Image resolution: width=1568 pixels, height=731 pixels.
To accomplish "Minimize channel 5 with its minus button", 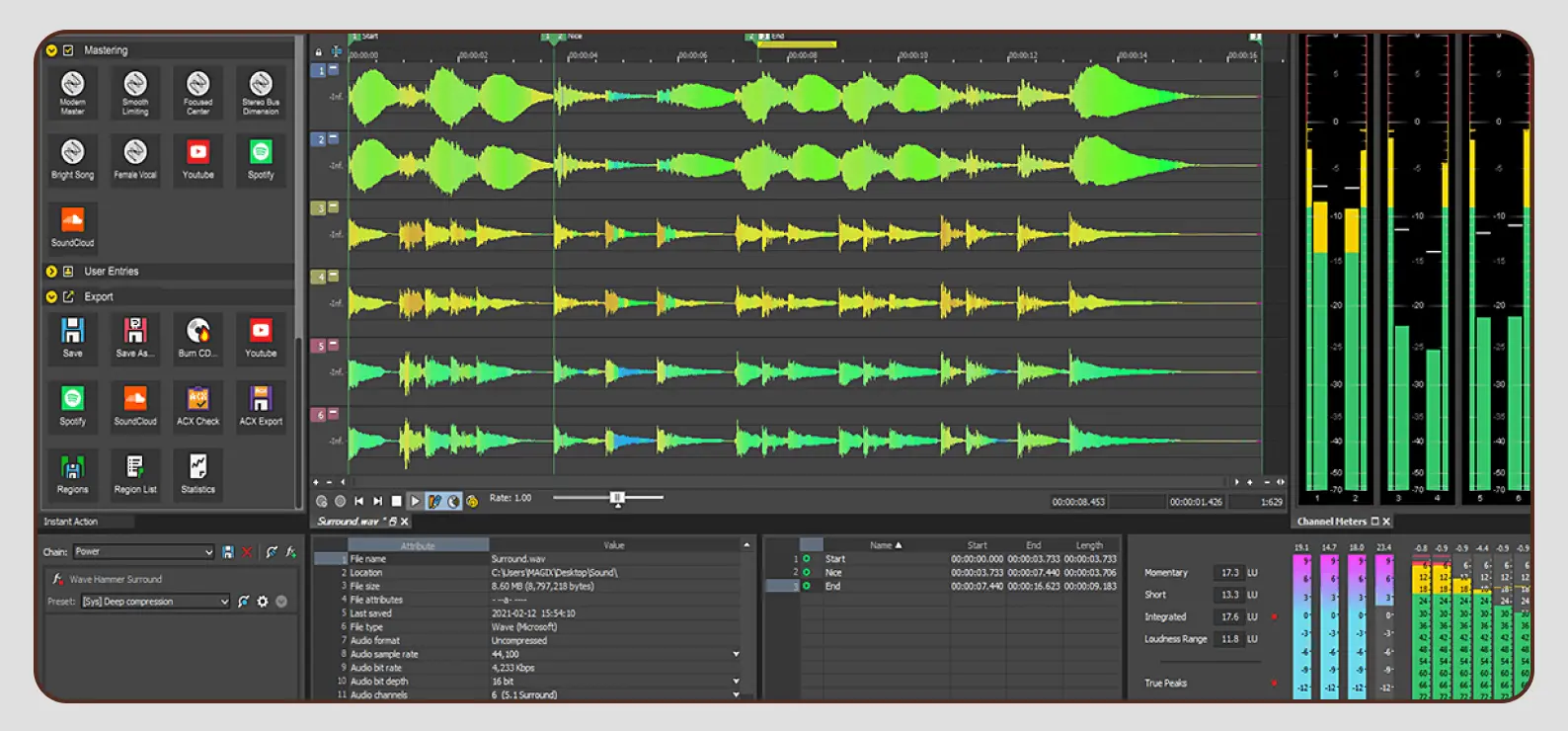I will [334, 346].
